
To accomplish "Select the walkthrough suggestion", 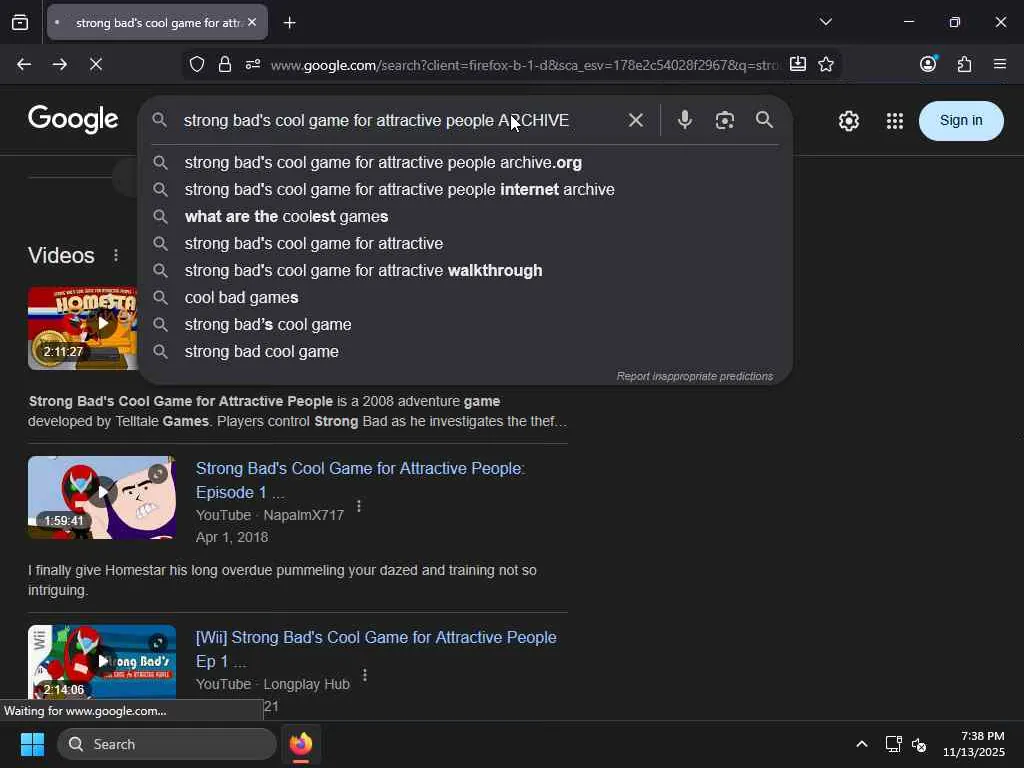I will 465,270.
